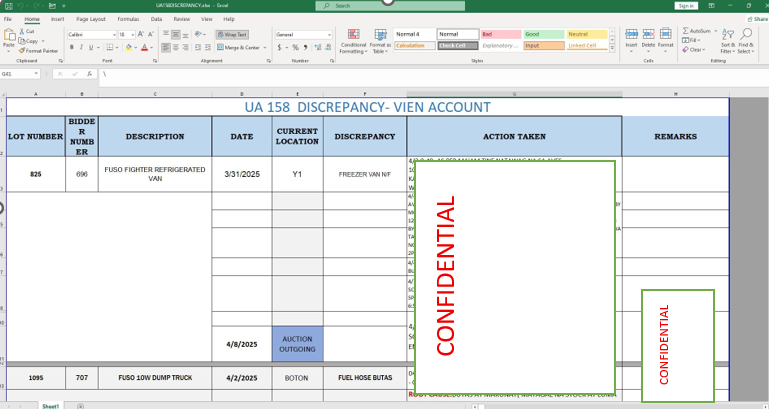769x409 pixels.
Task: Click Decrease Decimal icon
Action: [x=327, y=48]
